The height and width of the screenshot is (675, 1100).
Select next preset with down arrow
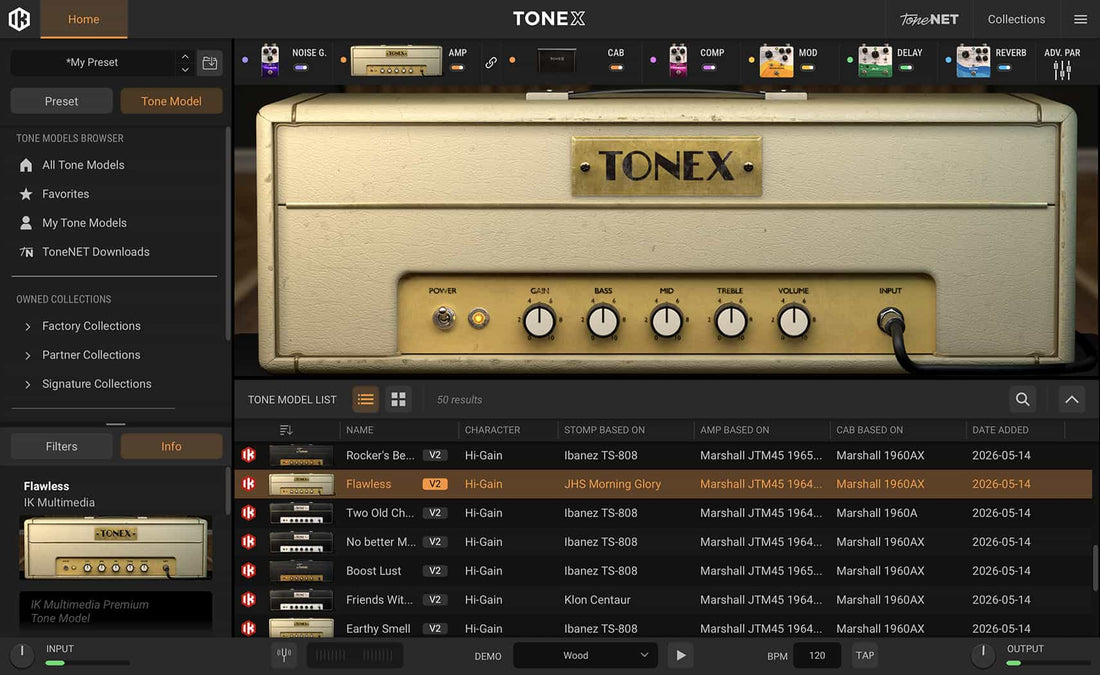(x=185, y=69)
